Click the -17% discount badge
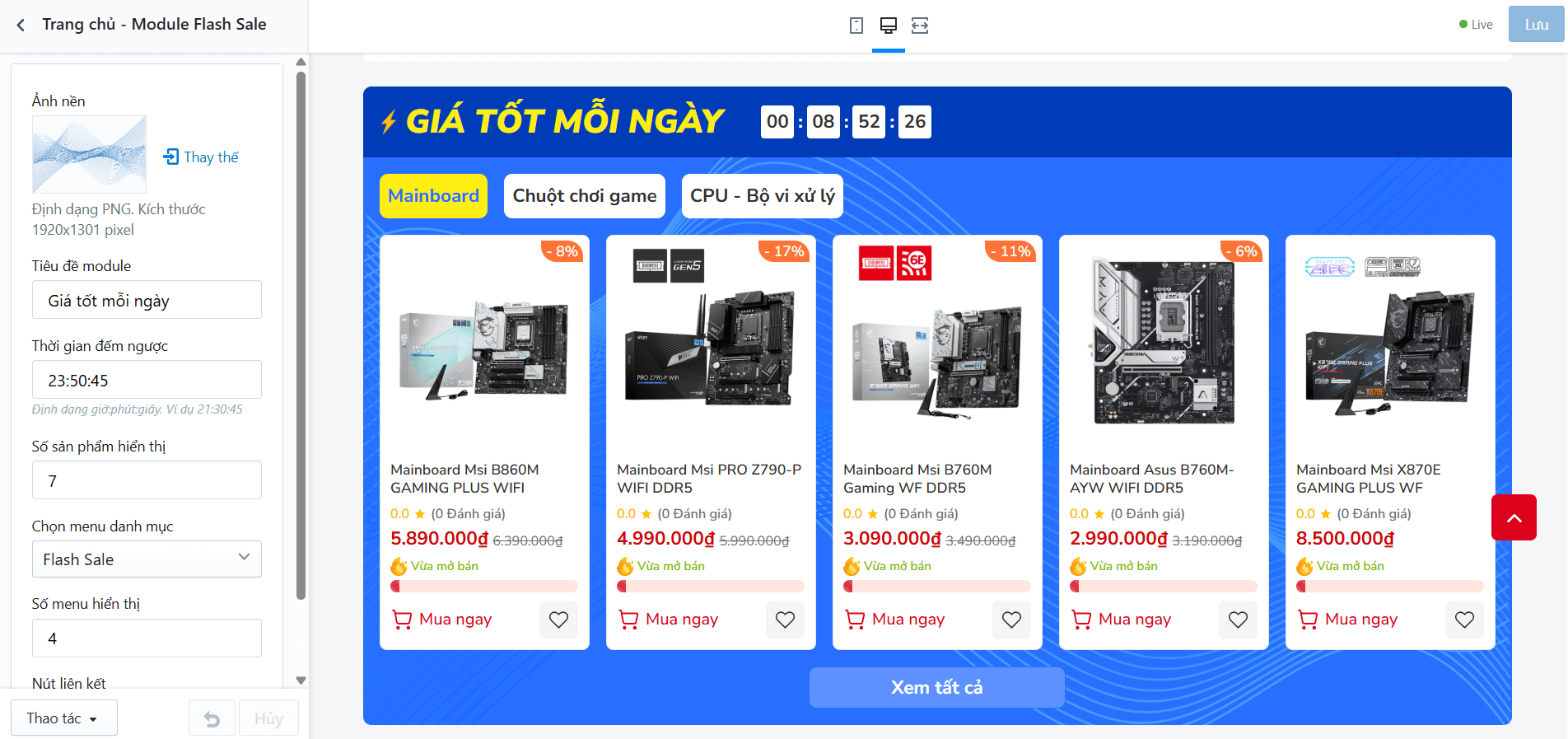Screen dimensions: 1568x739 click(x=783, y=251)
